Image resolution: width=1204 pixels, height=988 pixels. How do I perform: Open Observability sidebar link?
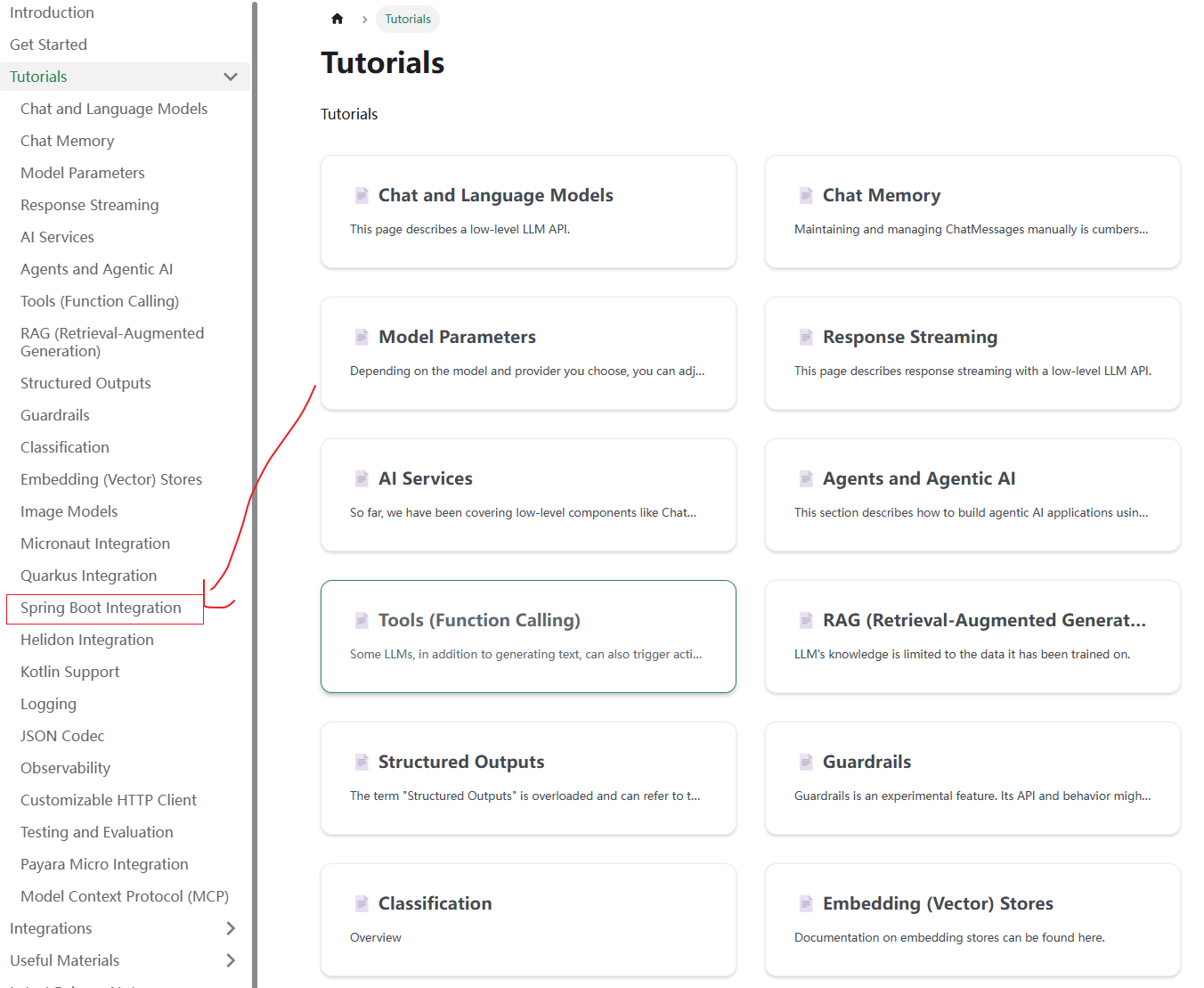pyautogui.click(x=65, y=768)
